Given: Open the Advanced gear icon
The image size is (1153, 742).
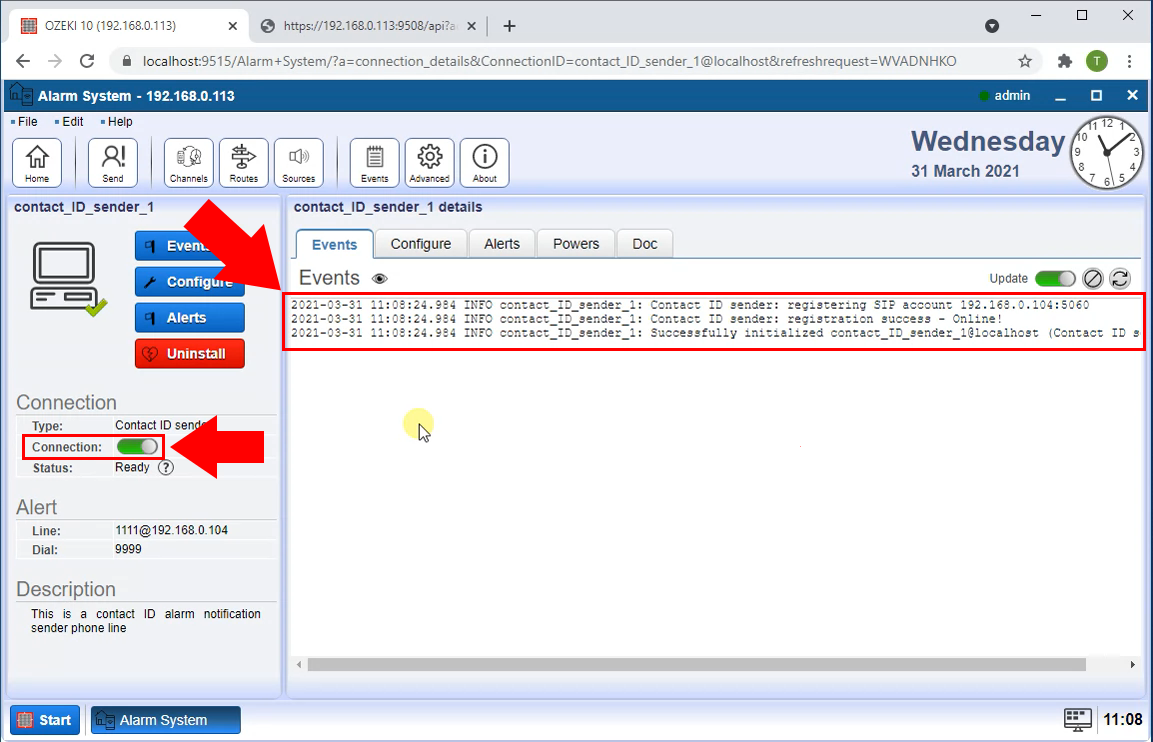Looking at the screenshot, I should tap(429, 163).
